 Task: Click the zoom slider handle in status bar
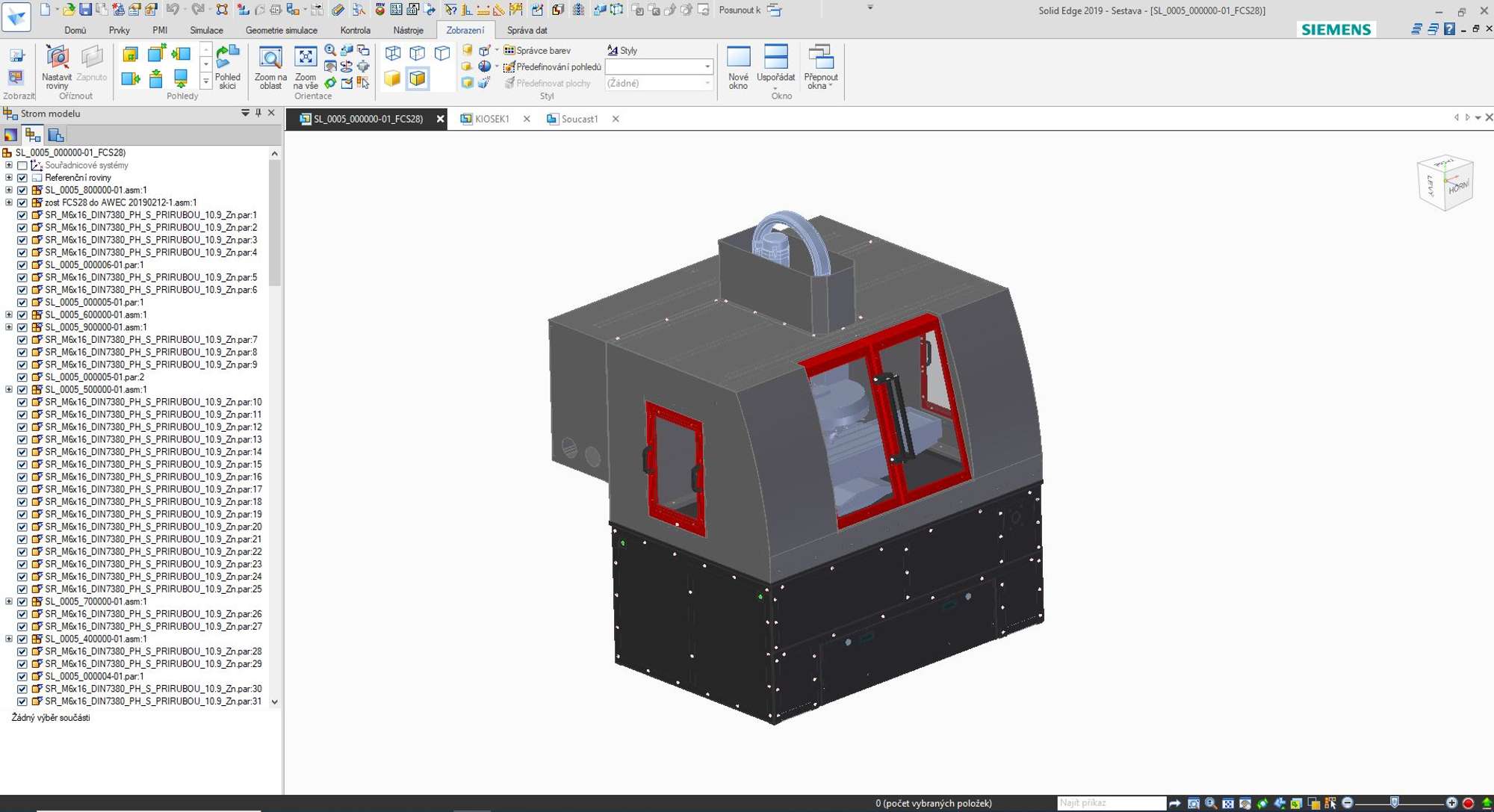[1394, 803]
